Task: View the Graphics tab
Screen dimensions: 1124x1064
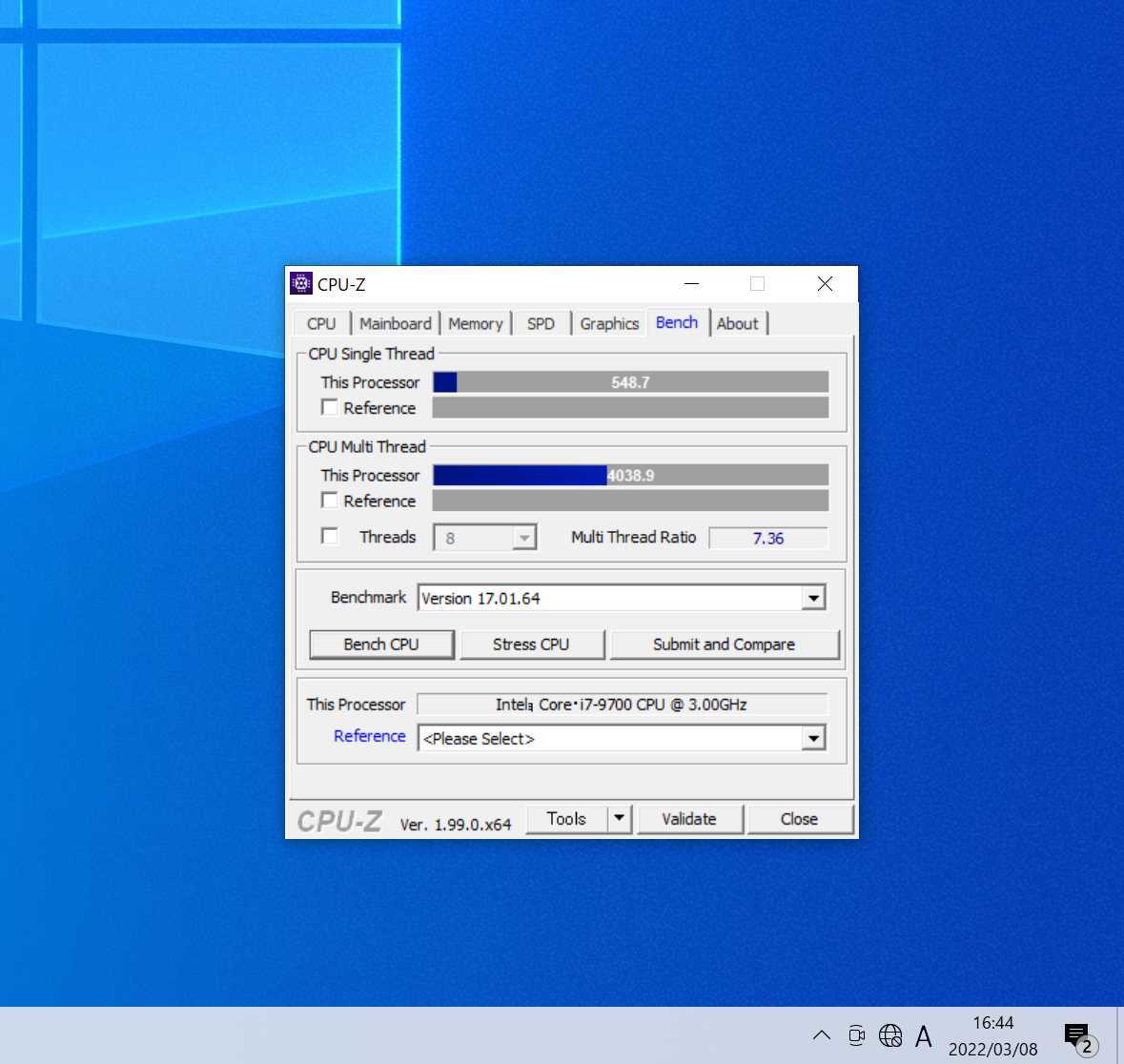Action: (x=609, y=323)
